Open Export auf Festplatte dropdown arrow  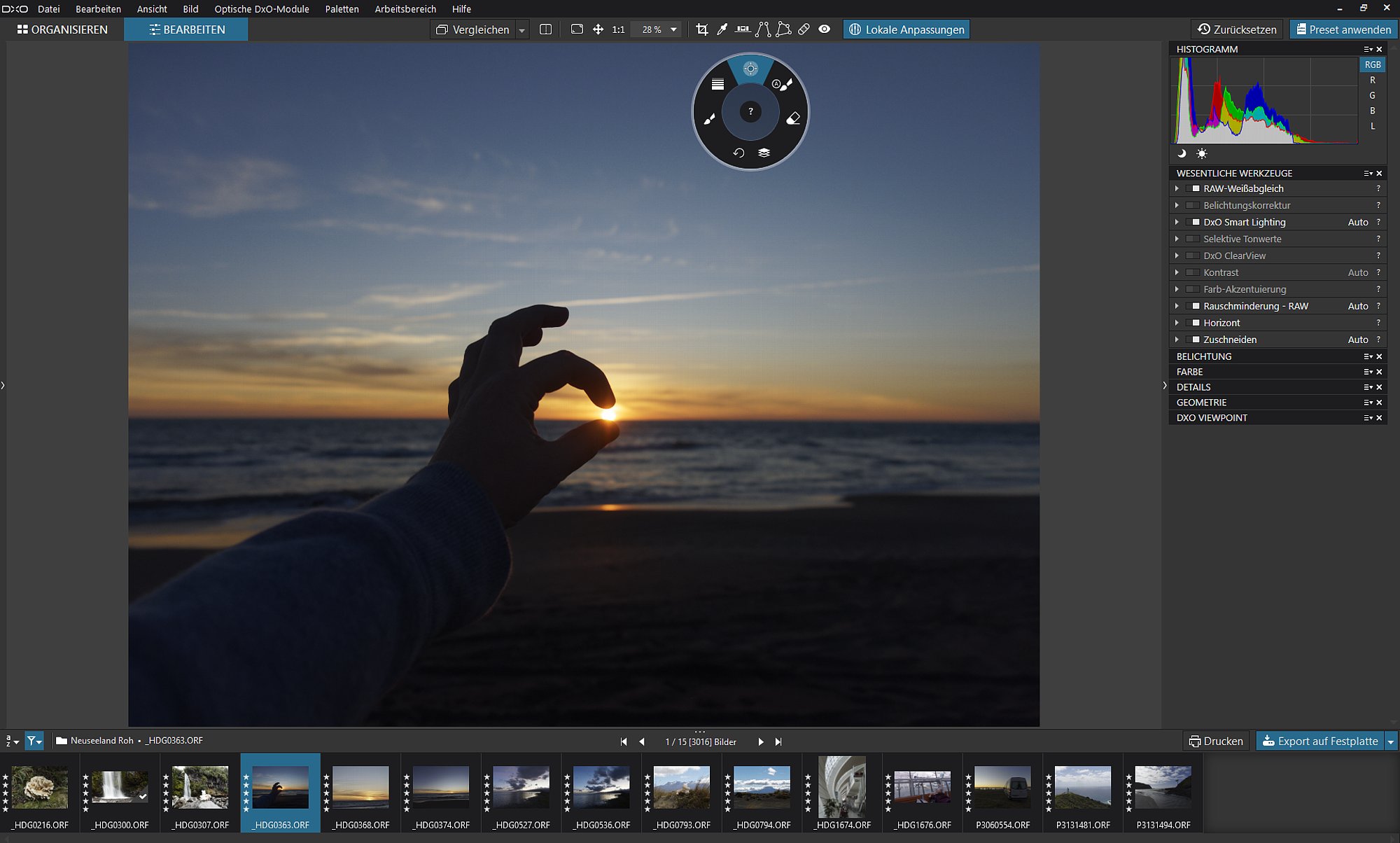(1391, 741)
